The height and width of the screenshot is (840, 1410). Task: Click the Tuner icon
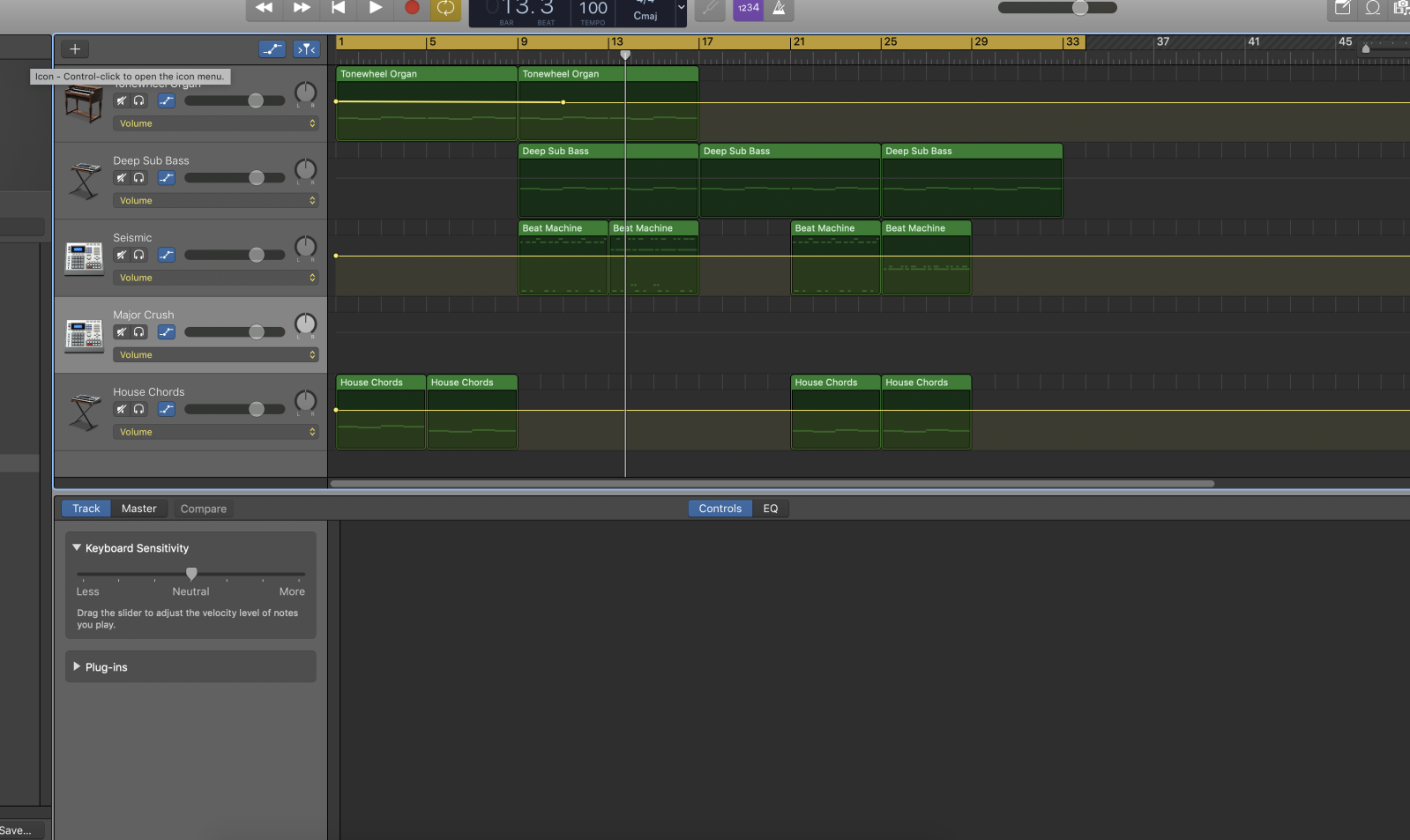710,9
